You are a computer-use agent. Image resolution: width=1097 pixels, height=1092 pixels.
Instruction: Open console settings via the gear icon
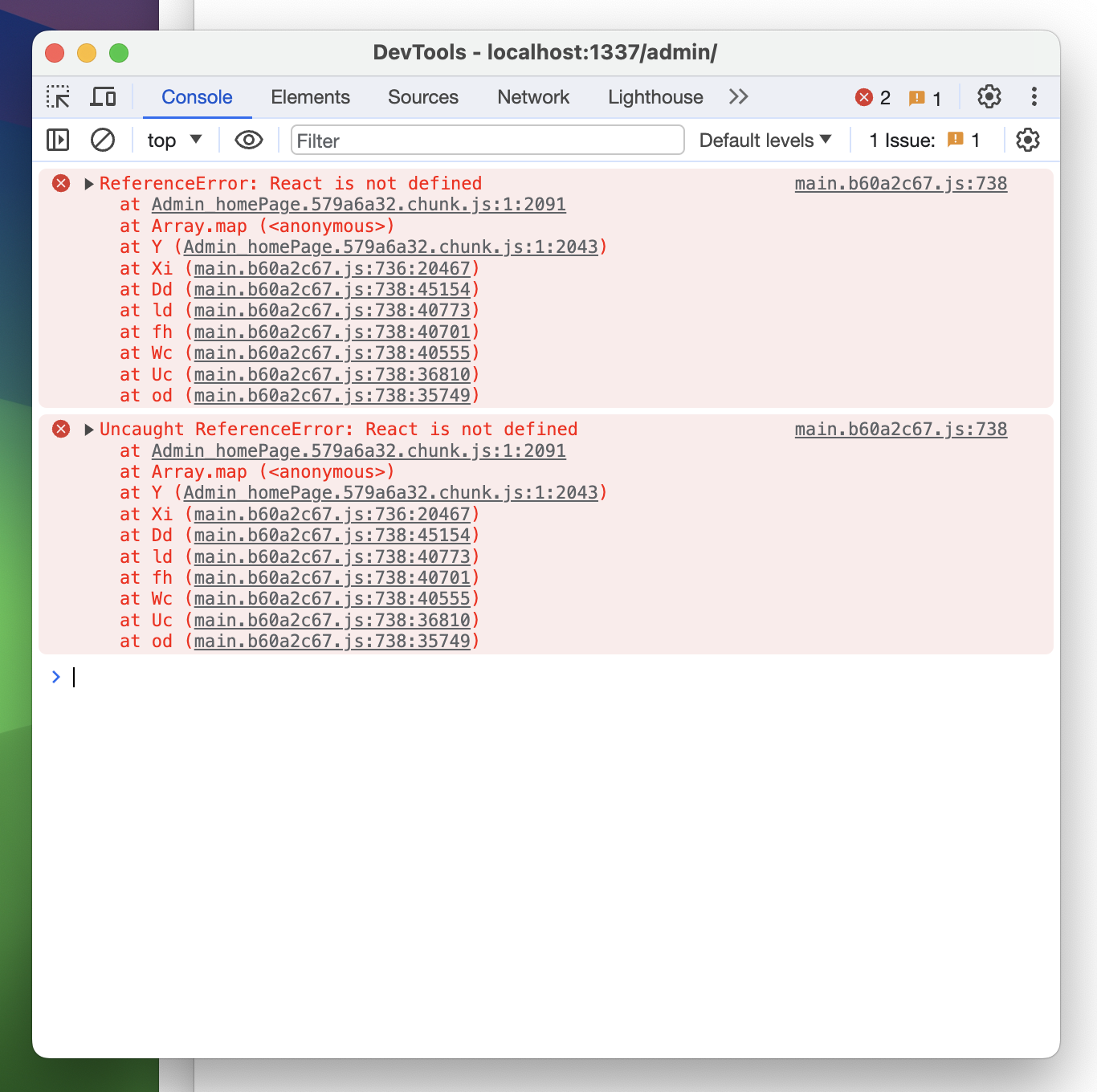click(x=1027, y=140)
